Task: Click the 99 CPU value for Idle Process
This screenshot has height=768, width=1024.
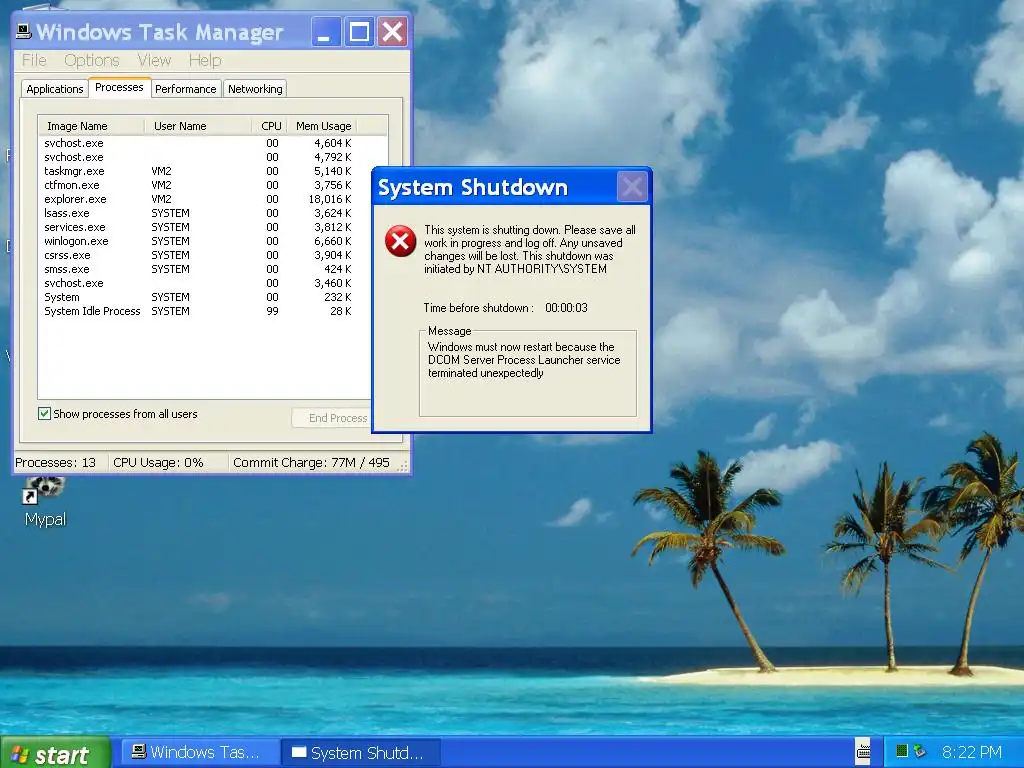Action: point(272,311)
